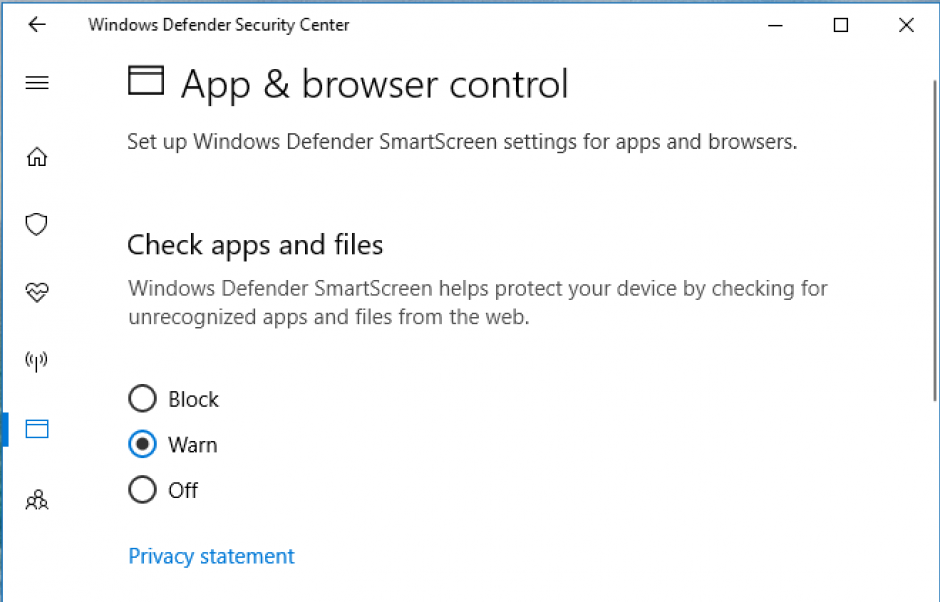940x602 pixels.
Task: Open Family options people icon
Action: coord(37,499)
